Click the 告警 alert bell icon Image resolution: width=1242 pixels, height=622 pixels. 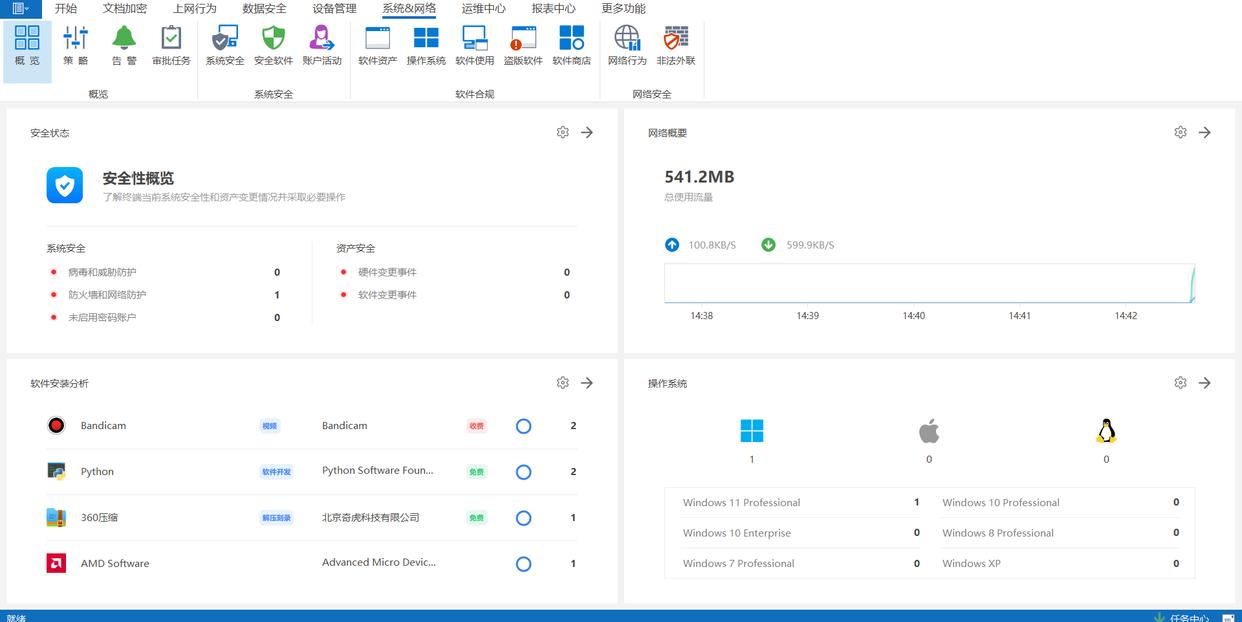[124, 45]
